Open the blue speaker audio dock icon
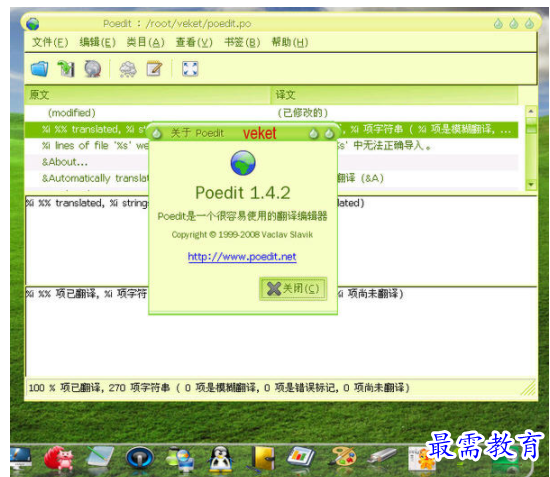This screenshot has height=477, width=550. [x=139, y=457]
